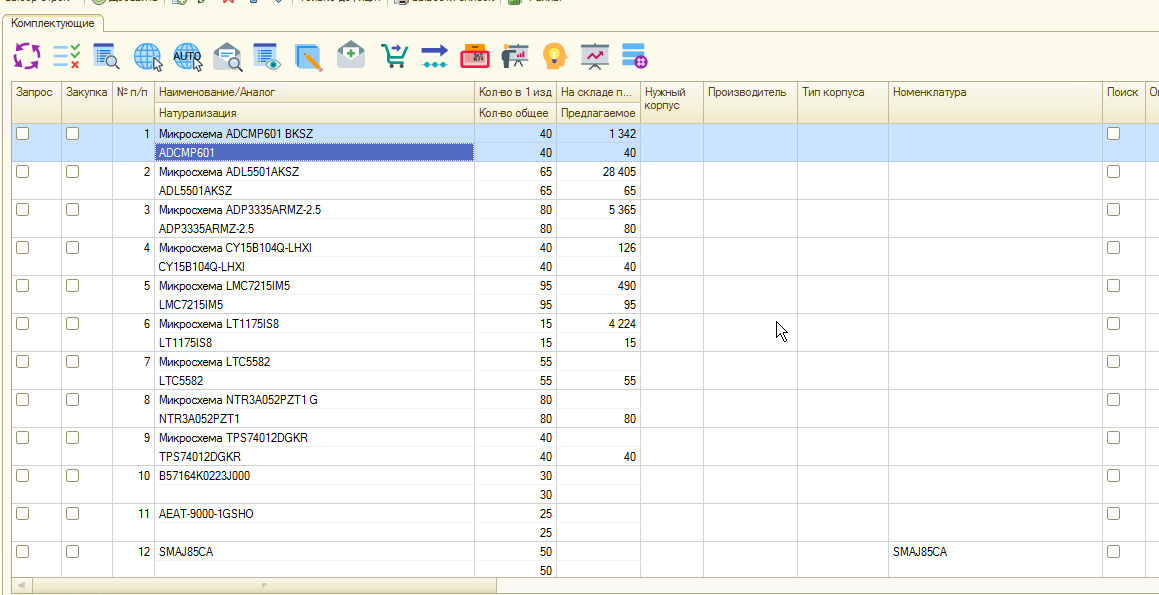Click the list with eye icon

pos(267,56)
